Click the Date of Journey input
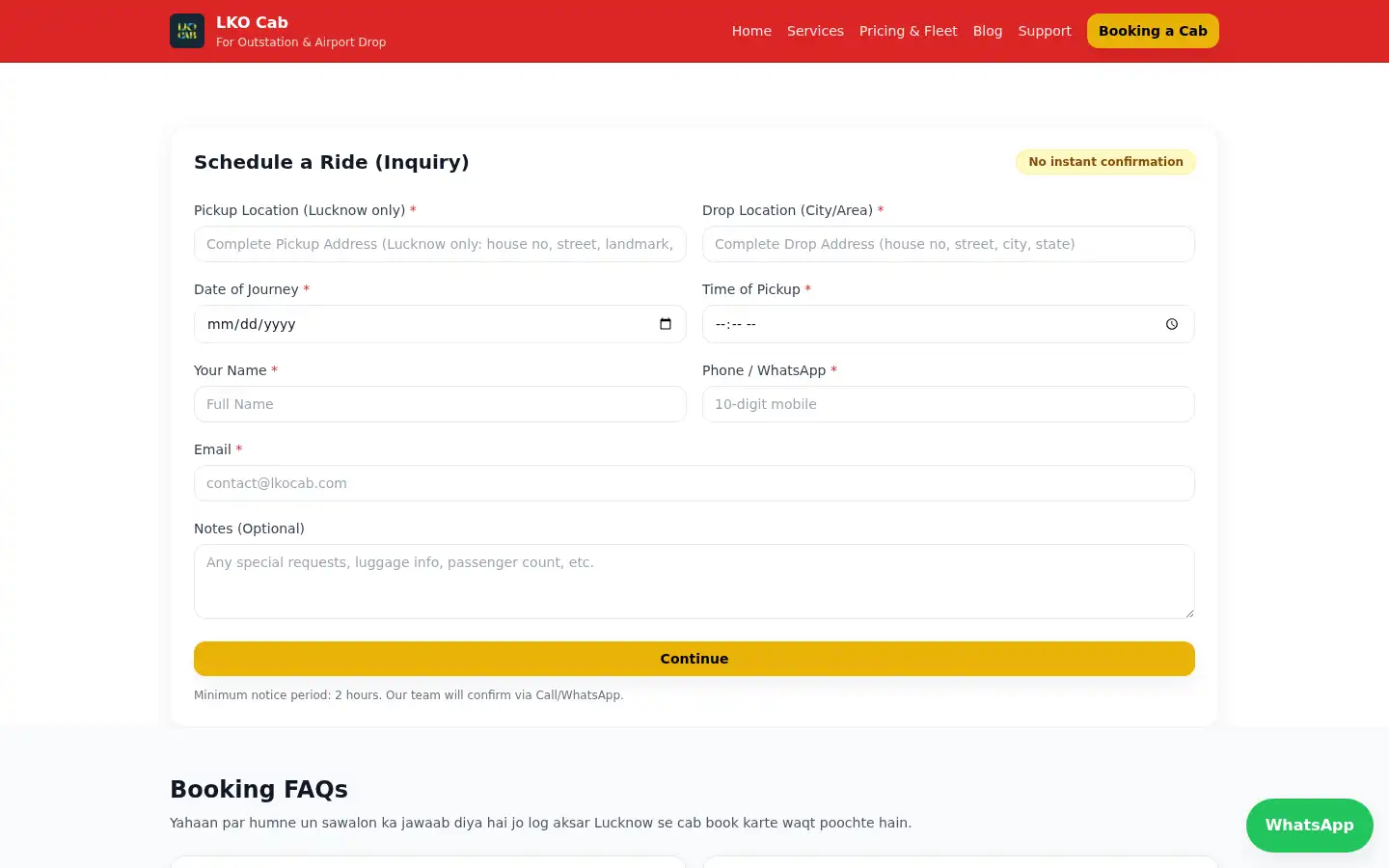 [440, 324]
